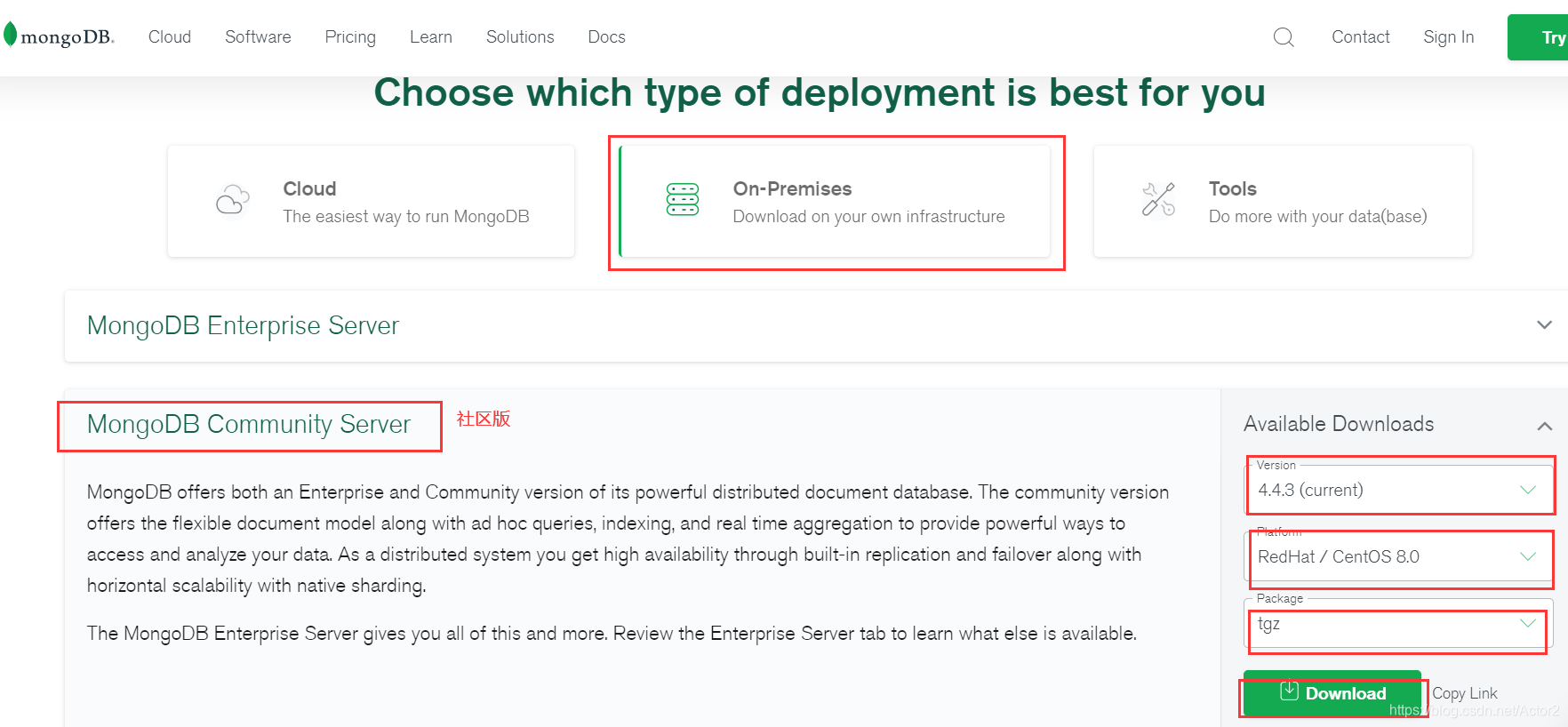Open the Docs link
Viewport: 1568px width, 727px height.
click(x=607, y=37)
